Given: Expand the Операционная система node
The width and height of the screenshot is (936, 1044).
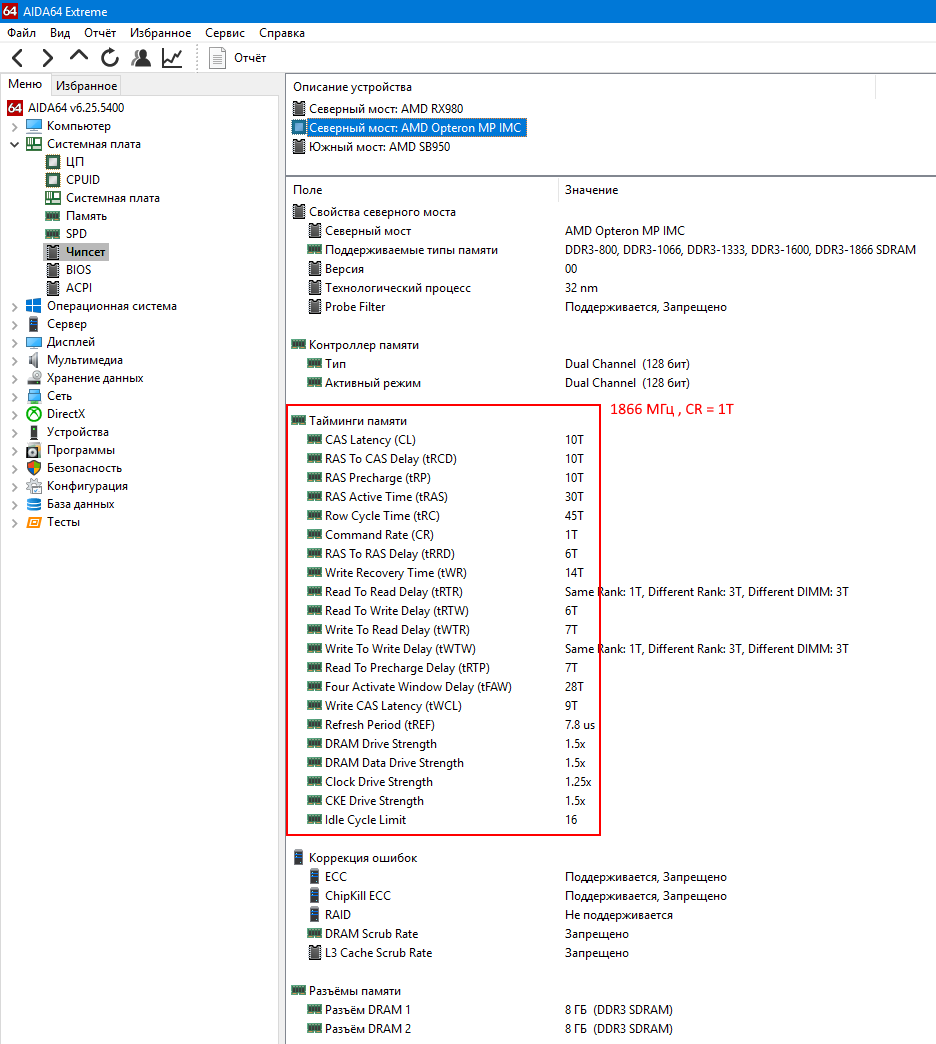Looking at the screenshot, I should pos(15,306).
